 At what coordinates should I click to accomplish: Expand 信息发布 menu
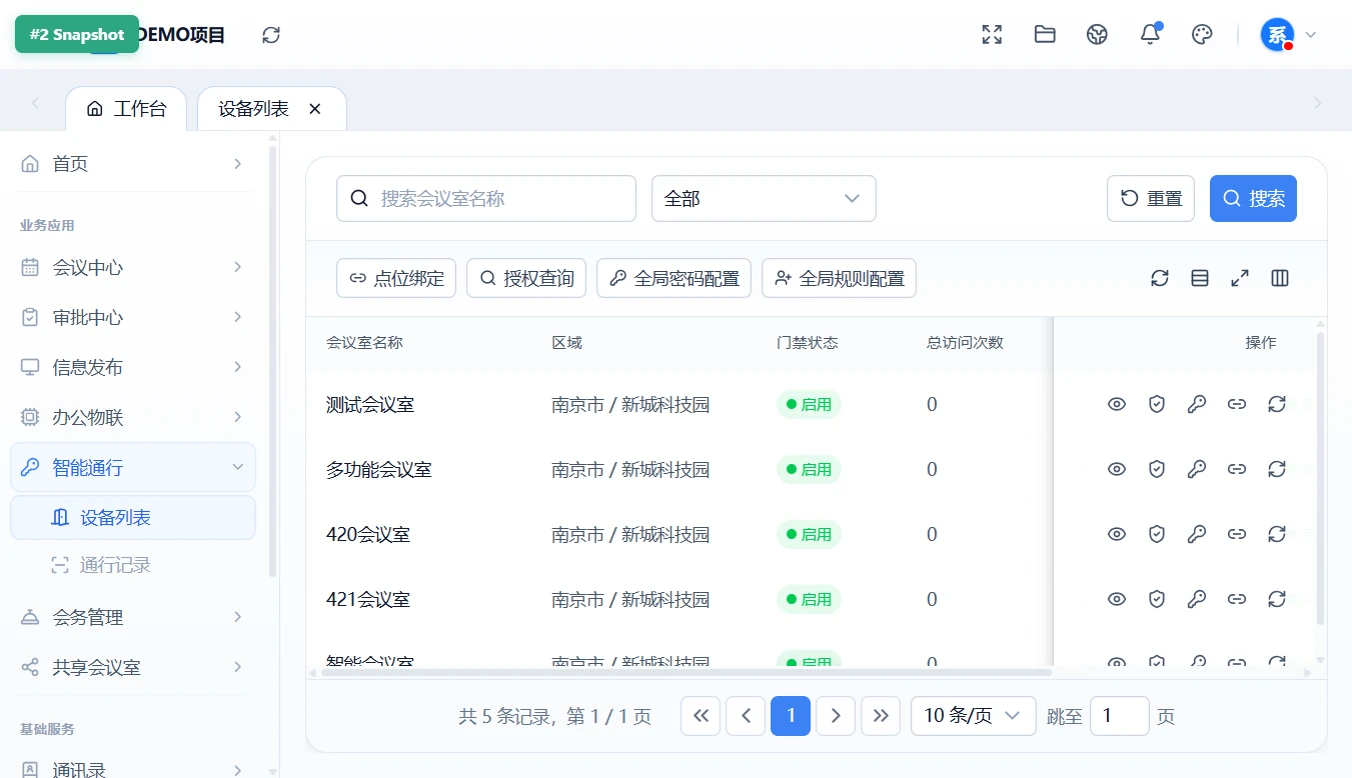pos(133,367)
